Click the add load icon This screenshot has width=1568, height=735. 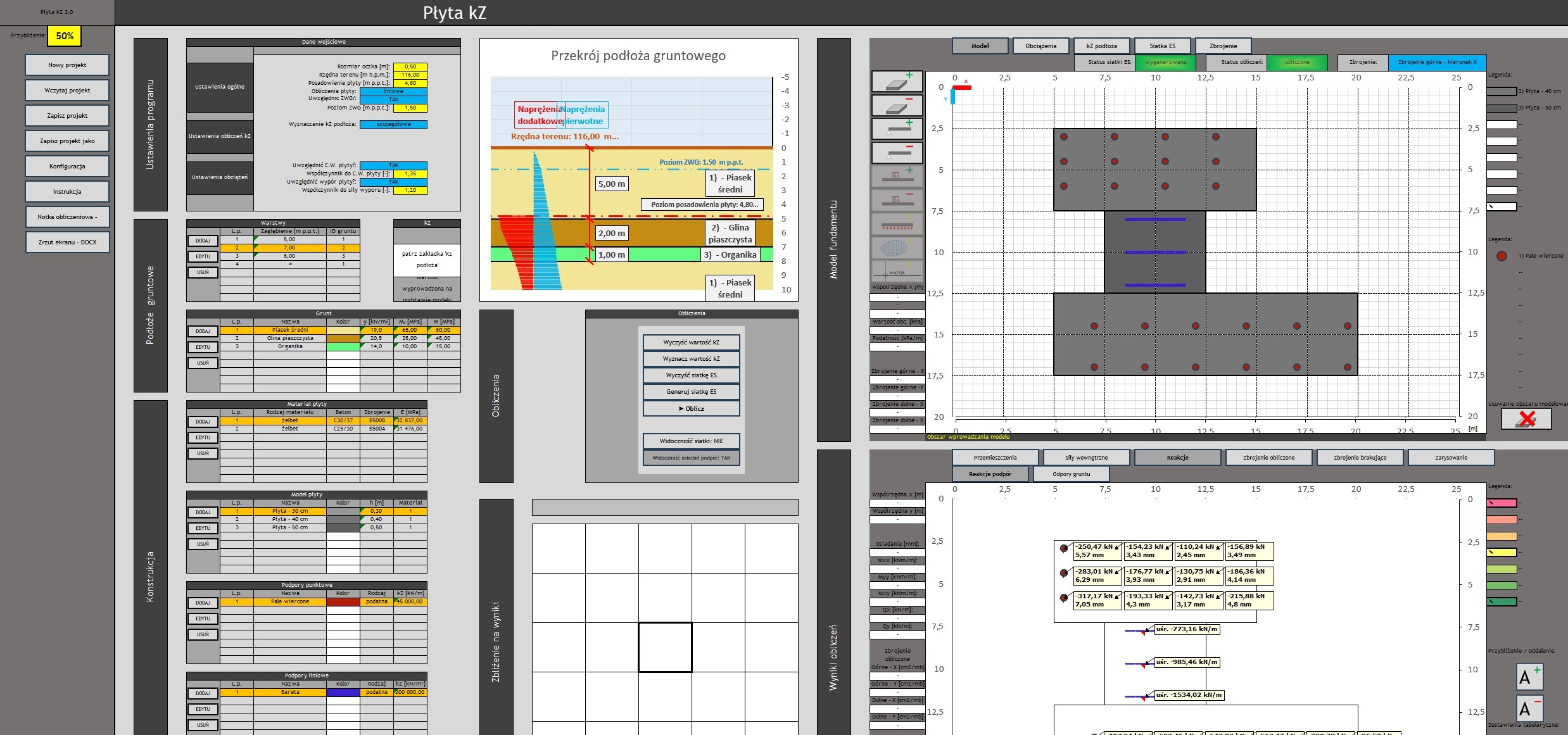coord(897,176)
